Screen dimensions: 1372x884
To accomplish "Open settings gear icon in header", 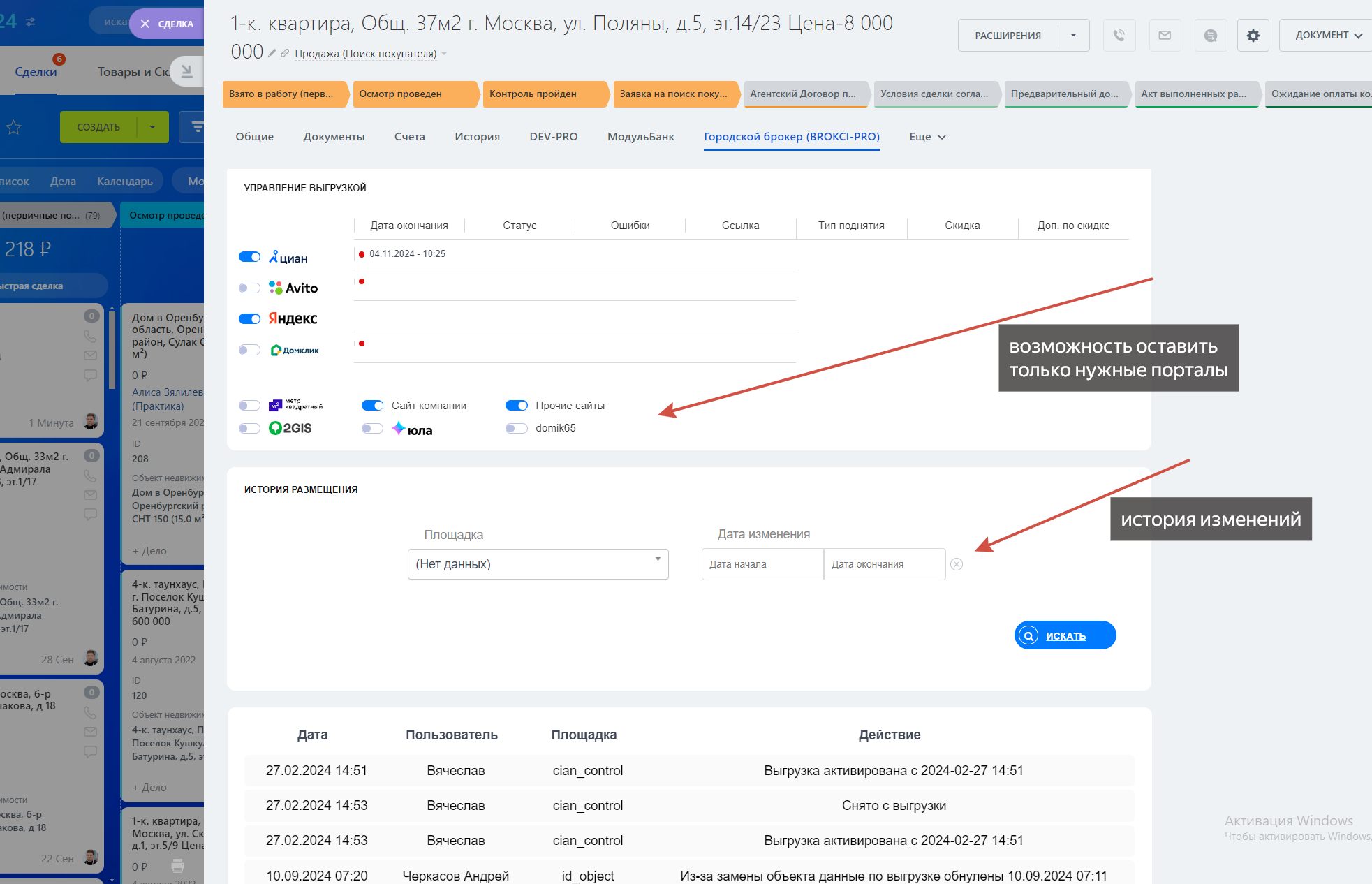I will click(x=1253, y=36).
